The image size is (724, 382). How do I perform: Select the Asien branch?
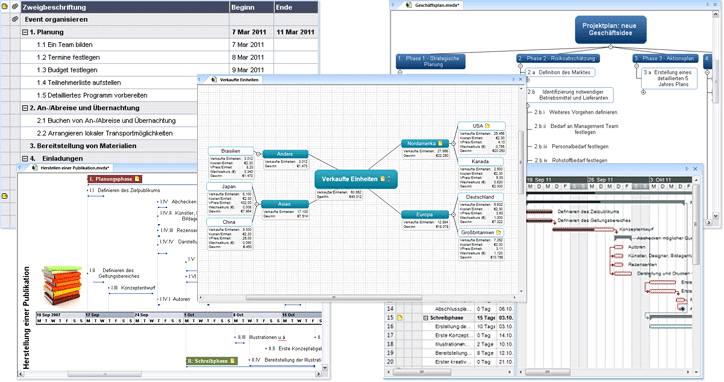[285, 204]
